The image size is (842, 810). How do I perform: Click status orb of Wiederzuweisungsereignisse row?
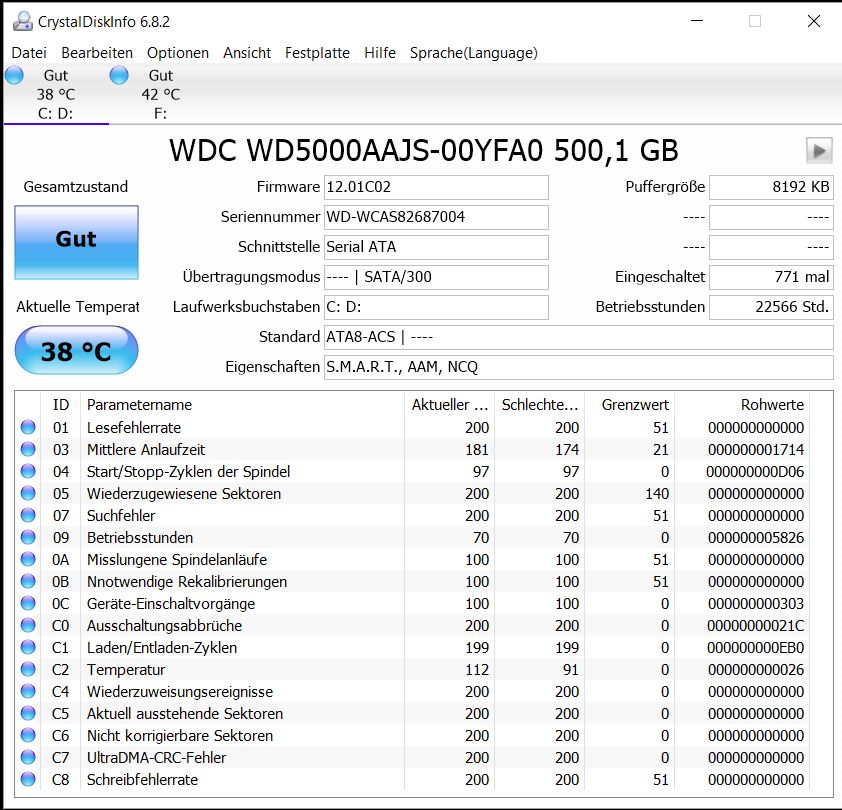28,692
